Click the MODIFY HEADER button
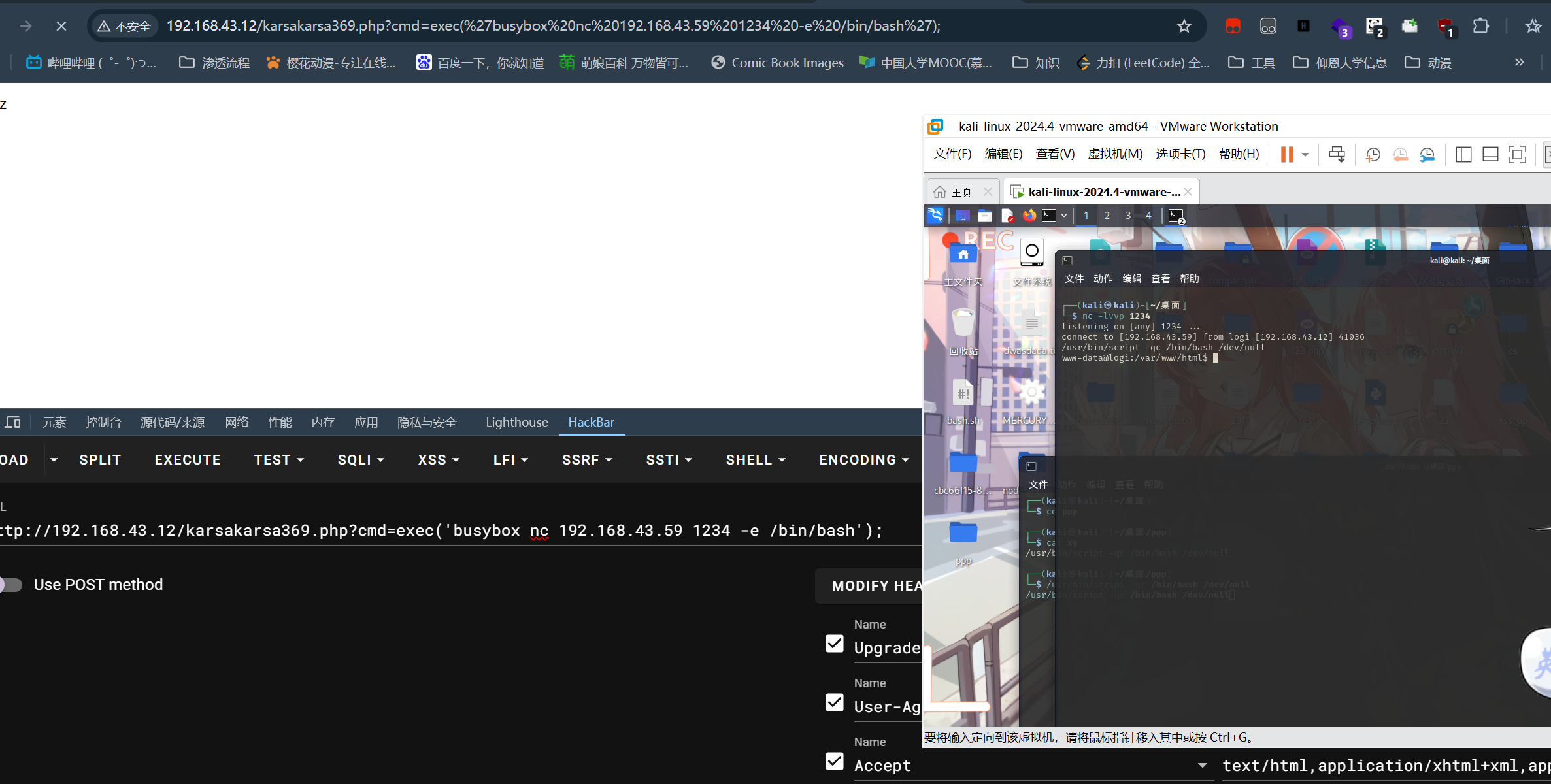1551x784 pixels. click(x=869, y=585)
